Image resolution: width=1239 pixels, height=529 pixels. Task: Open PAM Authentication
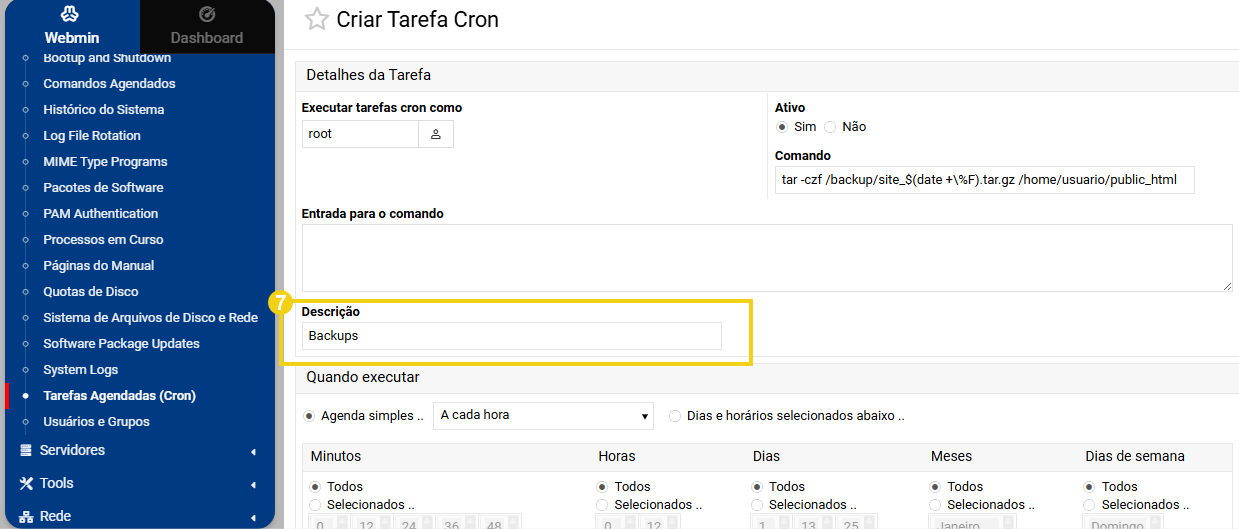coord(101,214)
